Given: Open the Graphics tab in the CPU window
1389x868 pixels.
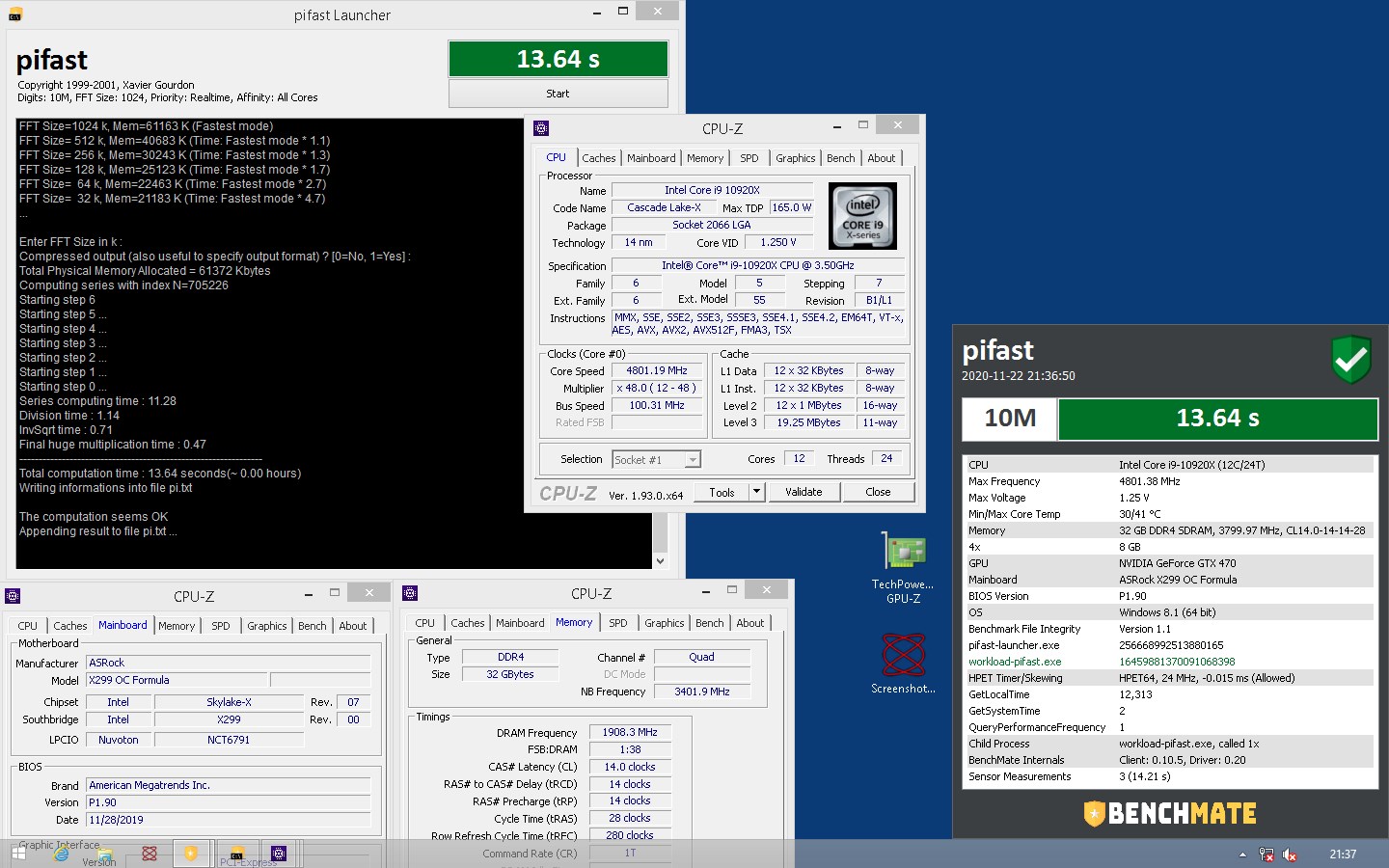Looking at the screenshot, I should (x=796, y=158).
